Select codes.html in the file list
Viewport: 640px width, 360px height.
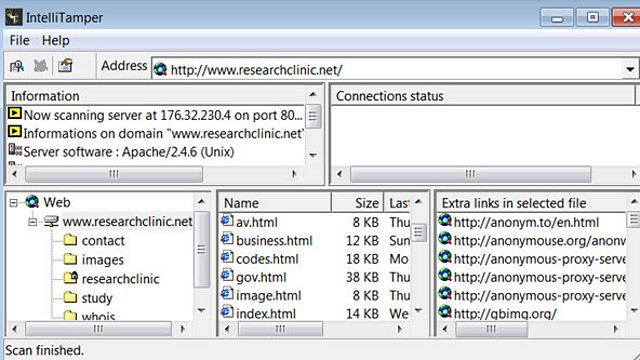coord(267,259)
